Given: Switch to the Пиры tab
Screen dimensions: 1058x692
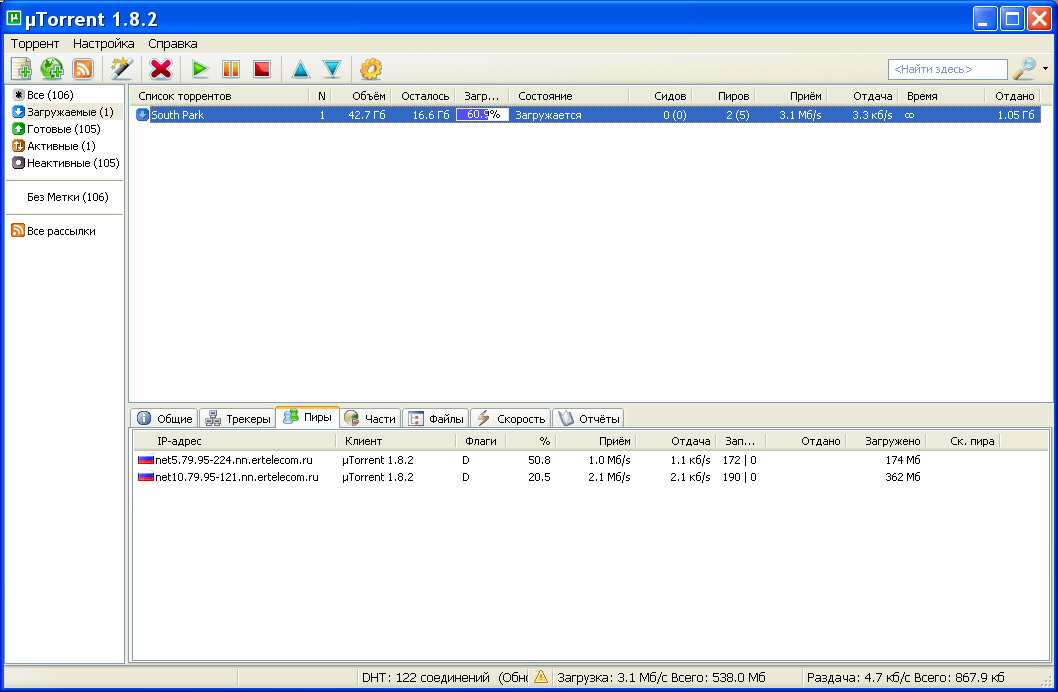Looking at the screenshot, I should pyautogui.click(x=307, y=417).
